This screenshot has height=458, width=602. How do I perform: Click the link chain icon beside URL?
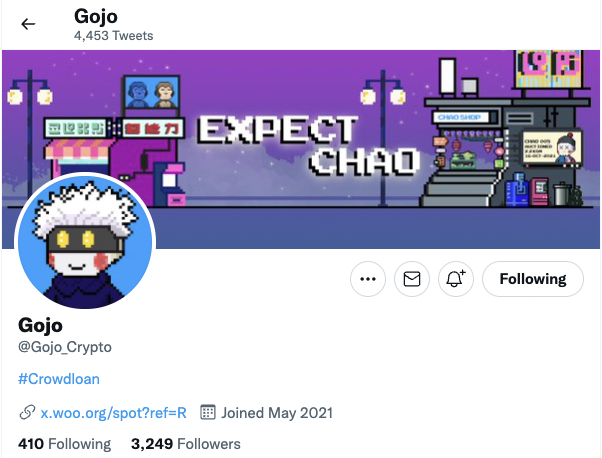[x=27, y=413]
